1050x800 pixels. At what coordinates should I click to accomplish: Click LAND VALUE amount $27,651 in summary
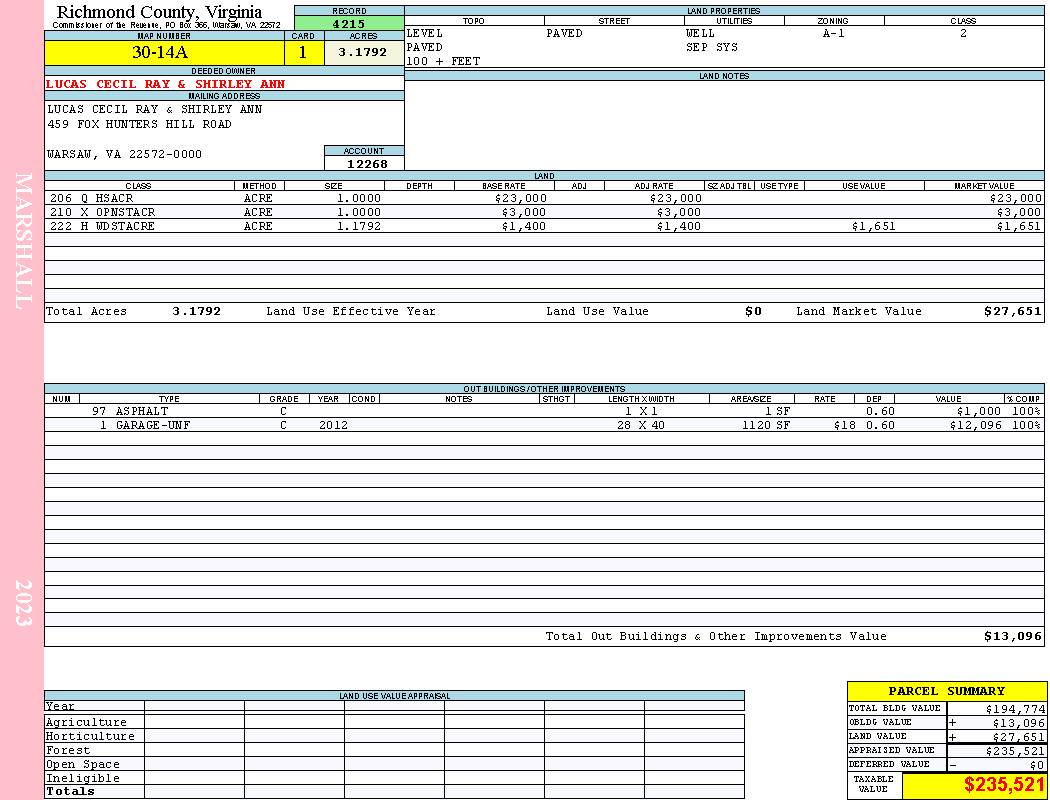(1018, 737)
